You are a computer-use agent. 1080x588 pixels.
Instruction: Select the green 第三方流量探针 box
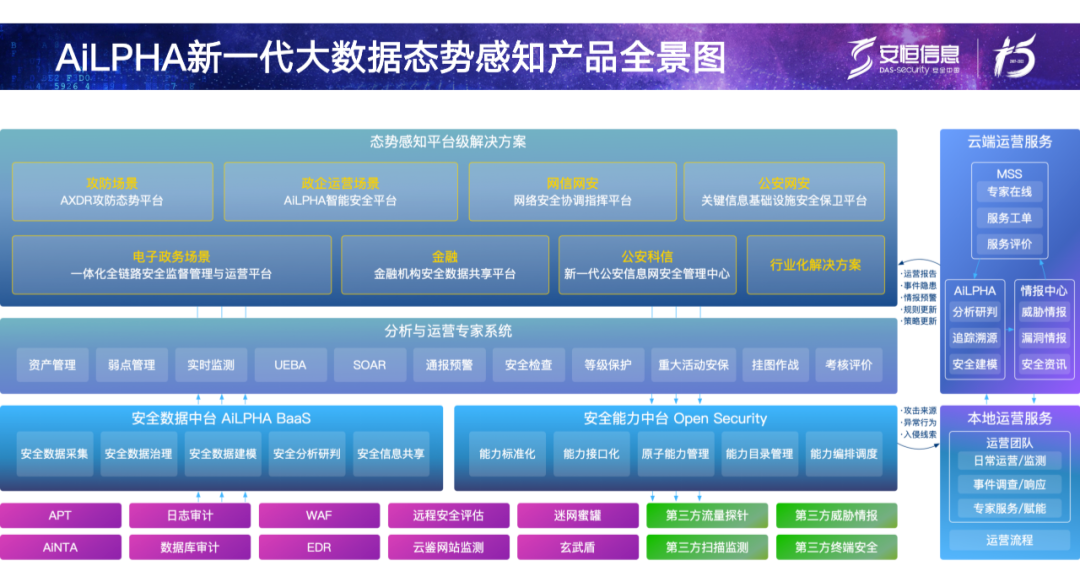tap(706, 516)
